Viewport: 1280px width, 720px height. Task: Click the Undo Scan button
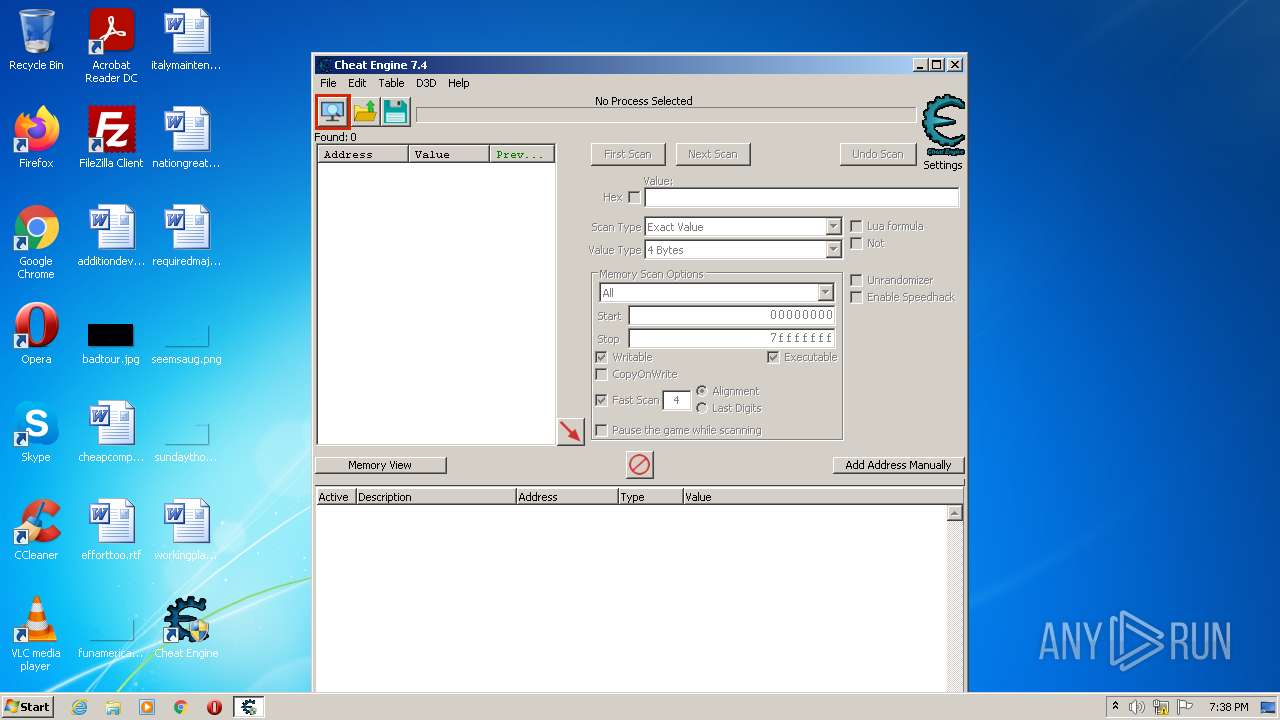pyautogui.click(x=877, y=154)
